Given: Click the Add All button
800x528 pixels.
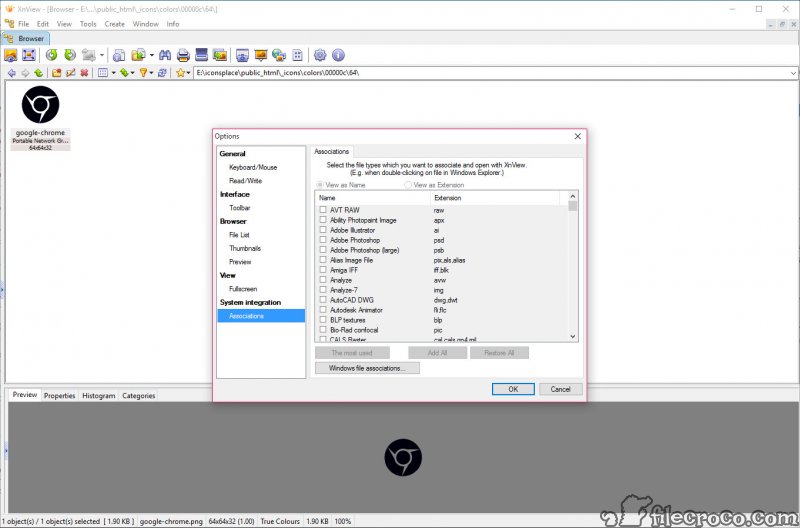Looking at the screenshot, I should 437,353.
